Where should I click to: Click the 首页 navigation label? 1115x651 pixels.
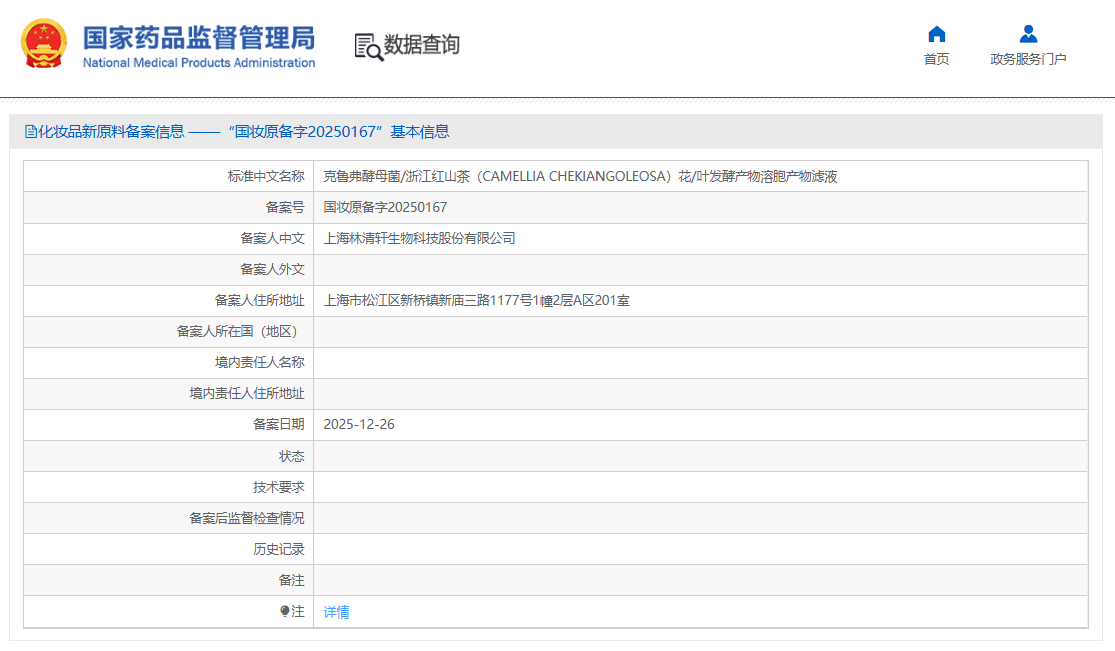pyautogui.click(x=936, y=58)
